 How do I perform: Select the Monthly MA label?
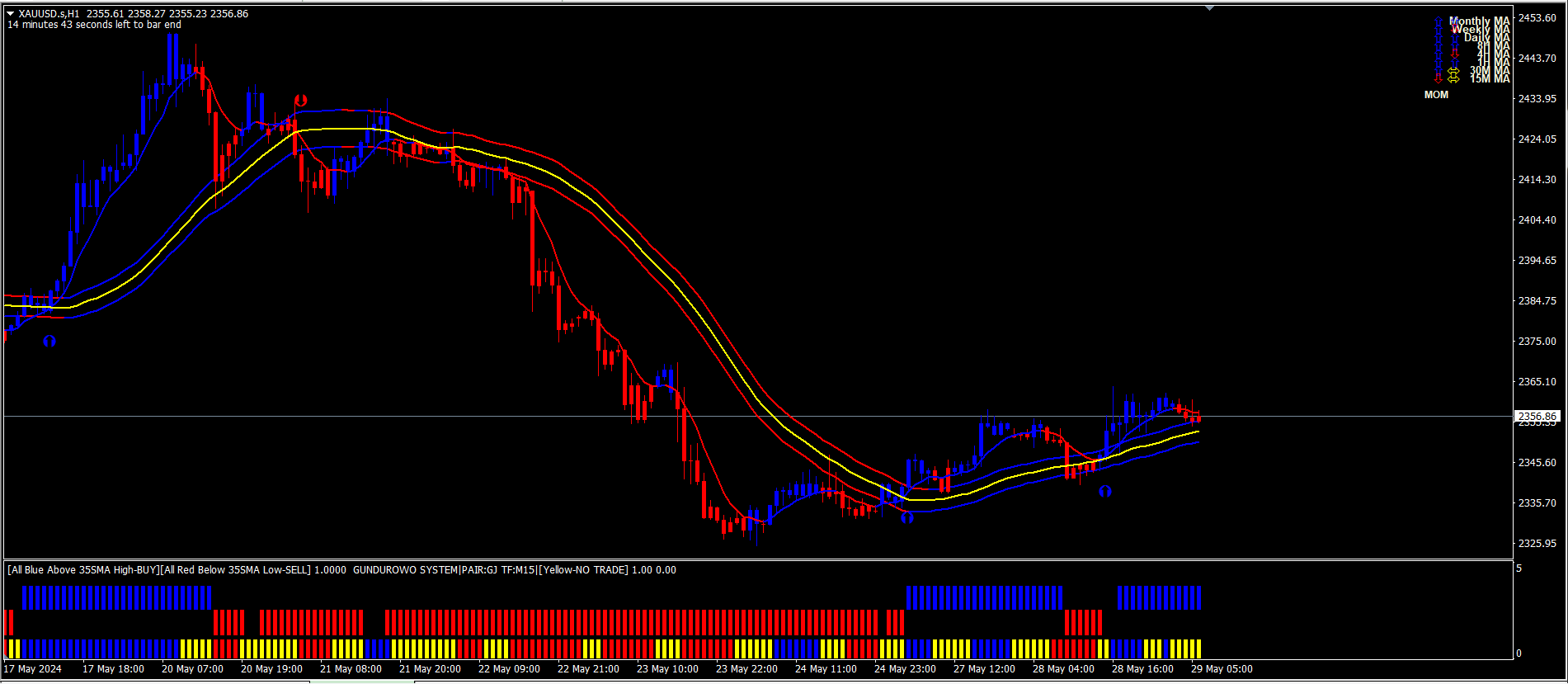click(x=1480, y=21)
